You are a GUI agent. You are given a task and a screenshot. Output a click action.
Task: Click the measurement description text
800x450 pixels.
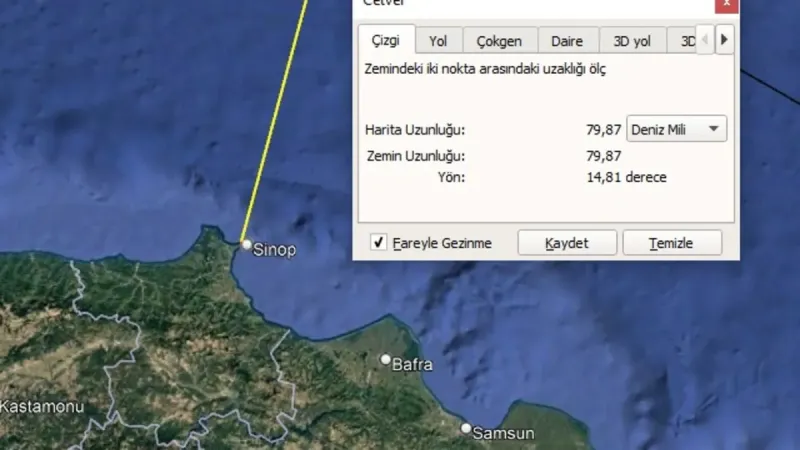click(485, 69)
